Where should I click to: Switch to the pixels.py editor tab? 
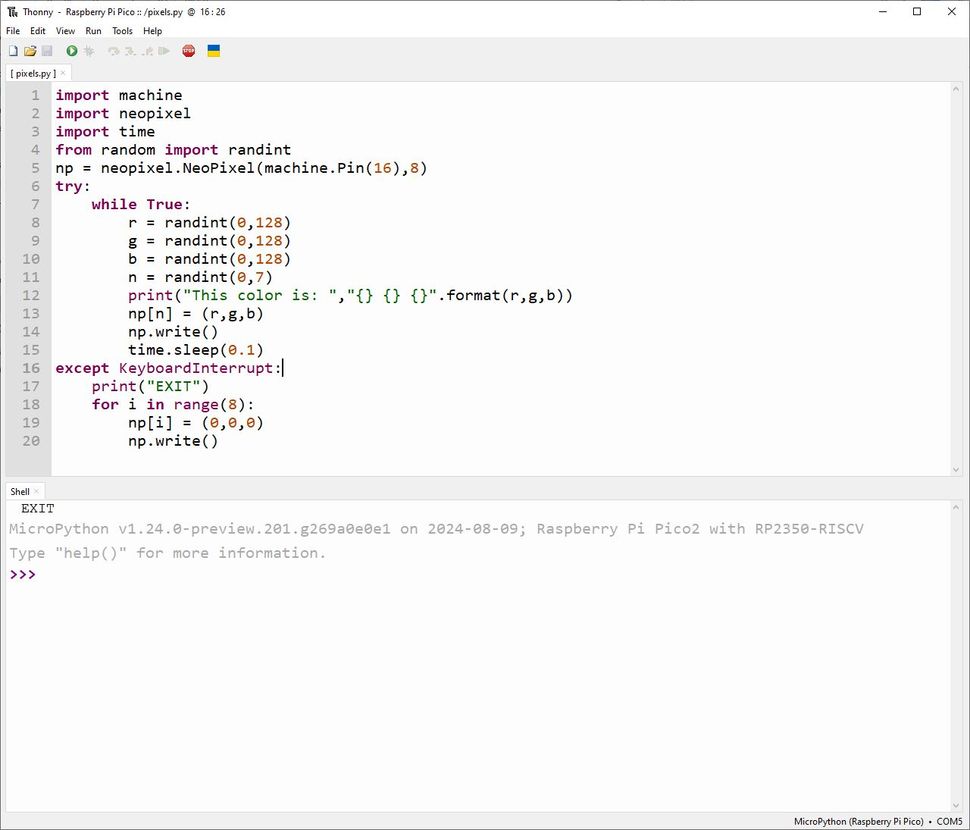coord(33,73)
